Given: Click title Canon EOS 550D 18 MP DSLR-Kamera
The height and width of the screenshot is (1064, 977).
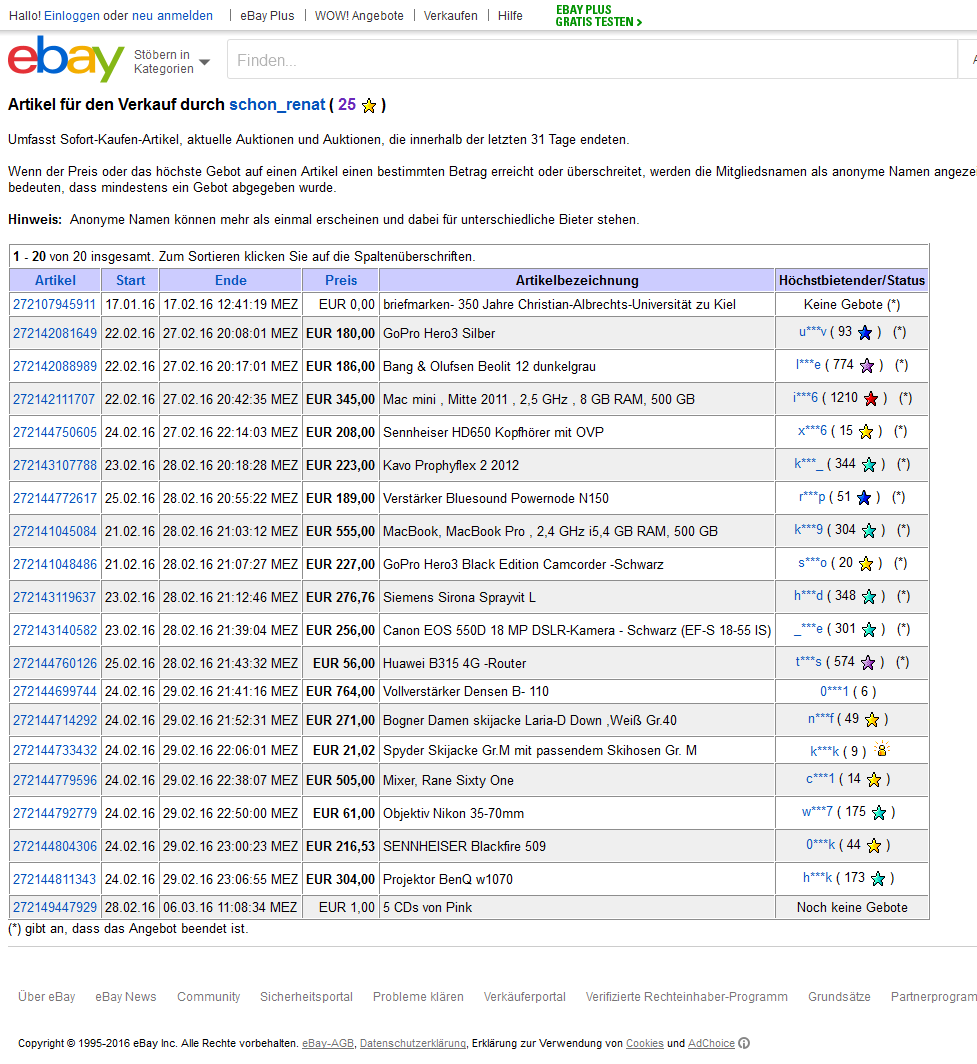Looking at the screenshot, I should pyautogui.click(x=577, y=630).
